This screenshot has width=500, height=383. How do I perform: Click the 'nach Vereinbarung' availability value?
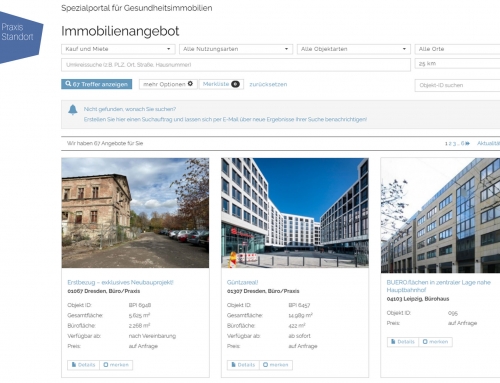(x=152, y=336)
